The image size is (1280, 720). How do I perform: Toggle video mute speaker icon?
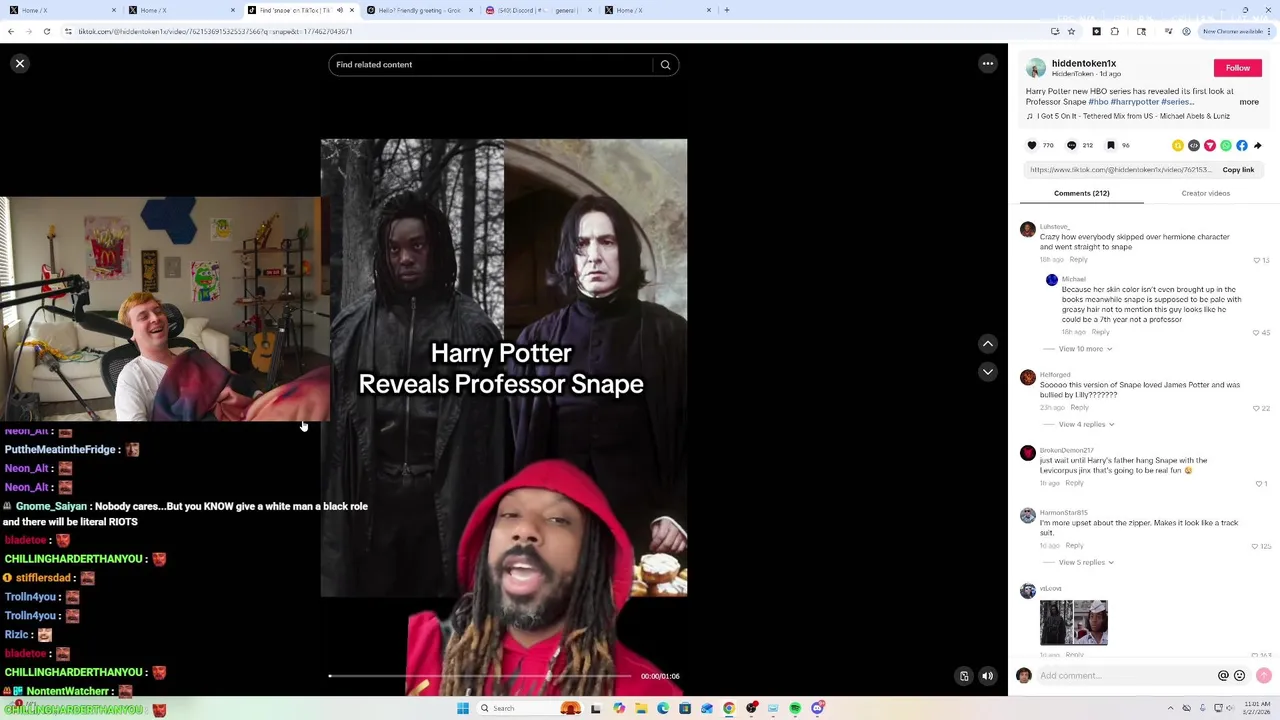(987, 677)
